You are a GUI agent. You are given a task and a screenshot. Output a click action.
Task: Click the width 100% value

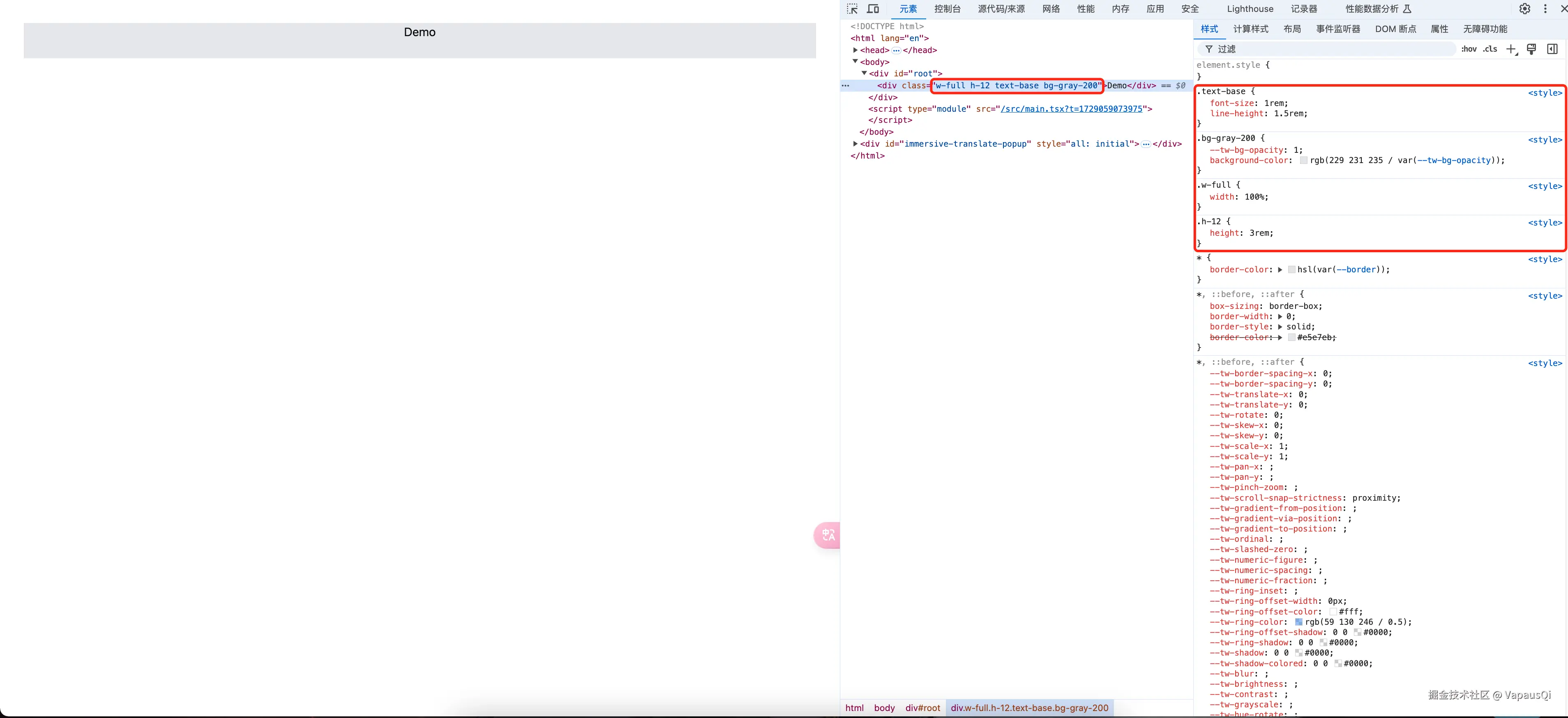click(1254, 197)
